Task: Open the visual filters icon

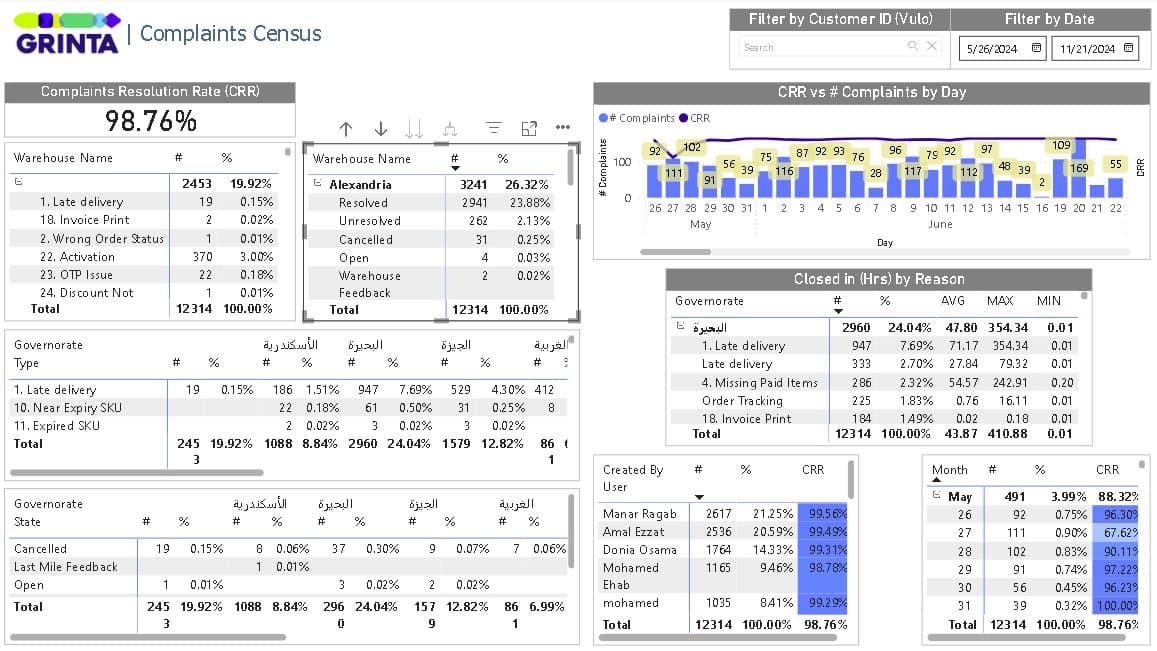Action: click(494, 128)
